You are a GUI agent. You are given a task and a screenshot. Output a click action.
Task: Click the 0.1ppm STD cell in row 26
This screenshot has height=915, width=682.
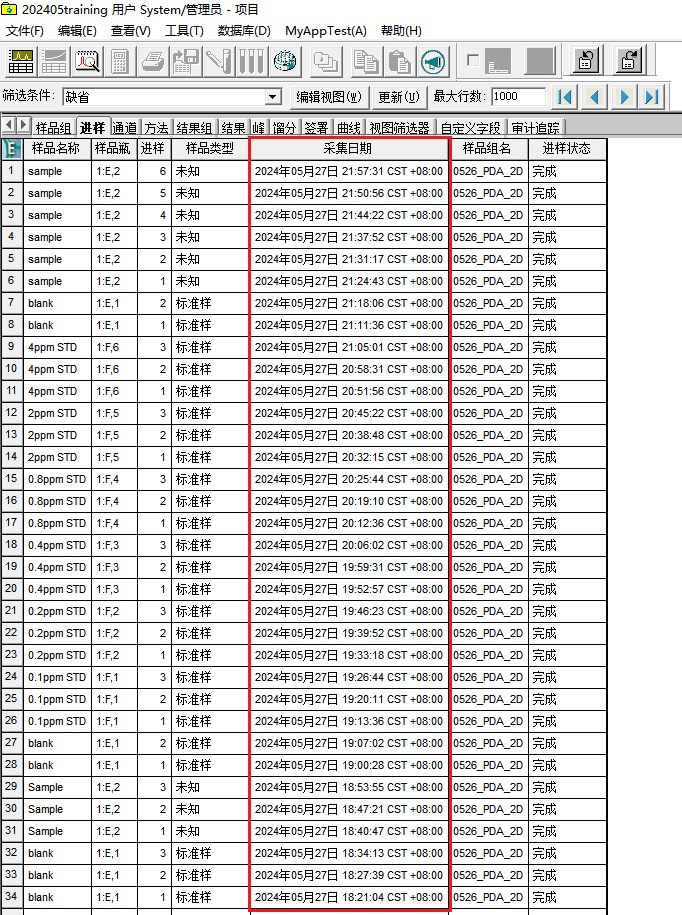[x=57, y=721]
